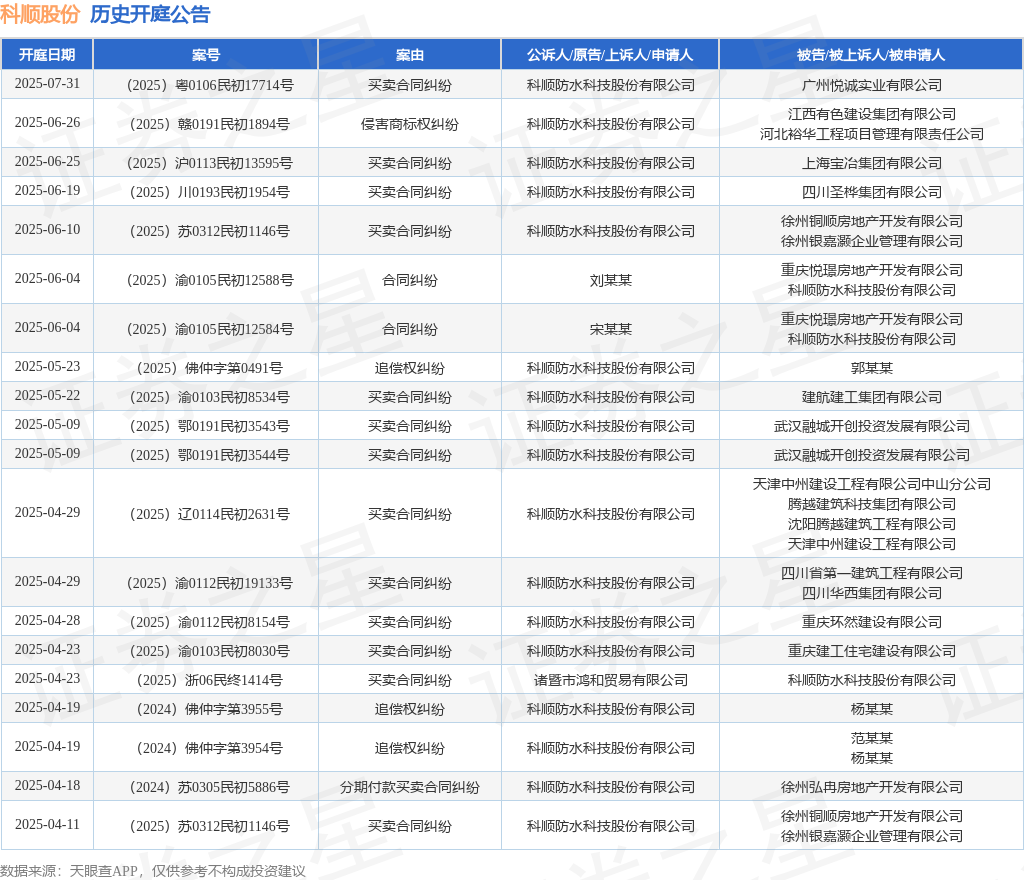Select case number 渝0112民初19133号
Viewport: 1024px width, 880px height.
pyautogui.click(x=210, y=583)
